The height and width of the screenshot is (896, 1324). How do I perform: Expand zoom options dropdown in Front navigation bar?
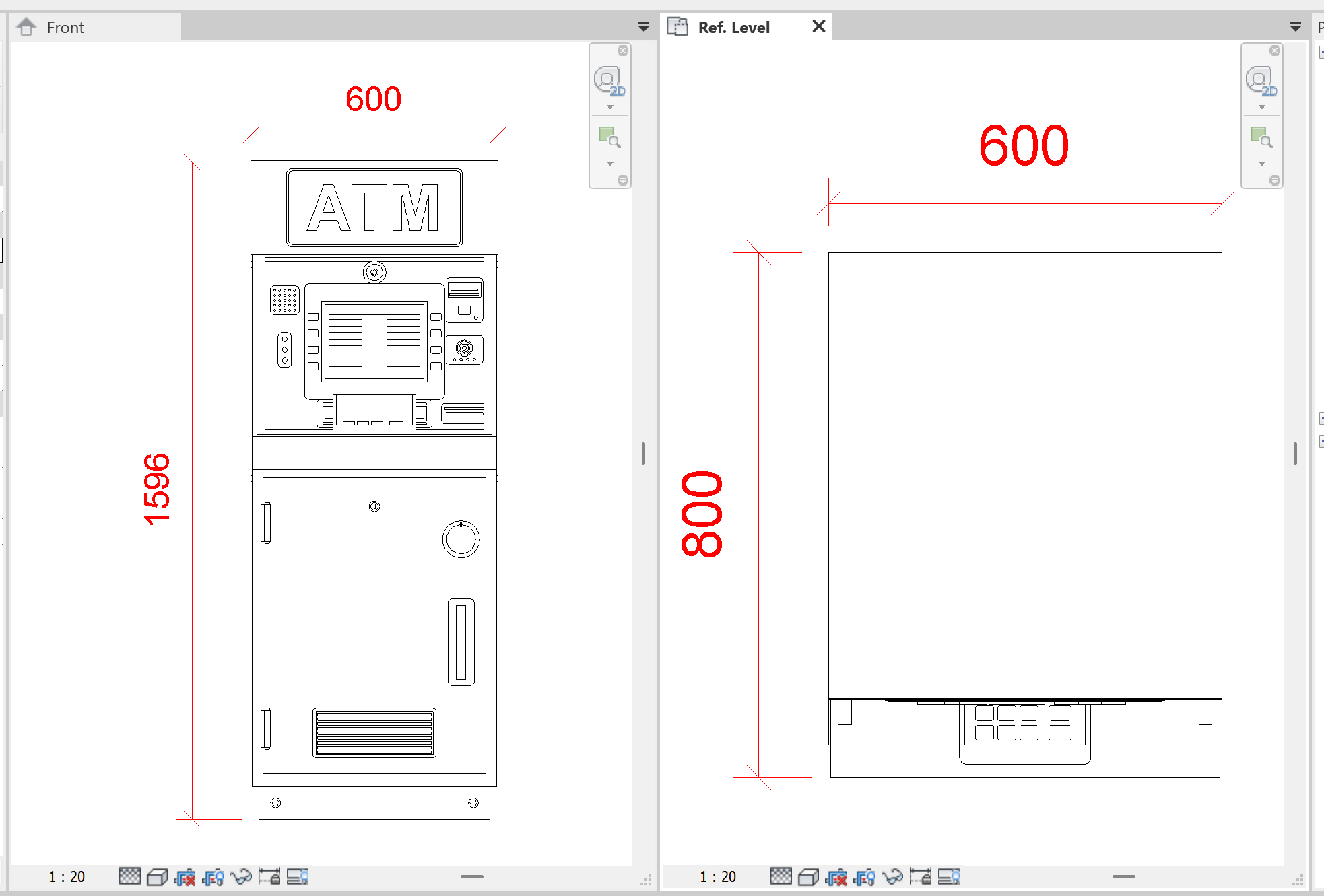click(x=610, y=164)
